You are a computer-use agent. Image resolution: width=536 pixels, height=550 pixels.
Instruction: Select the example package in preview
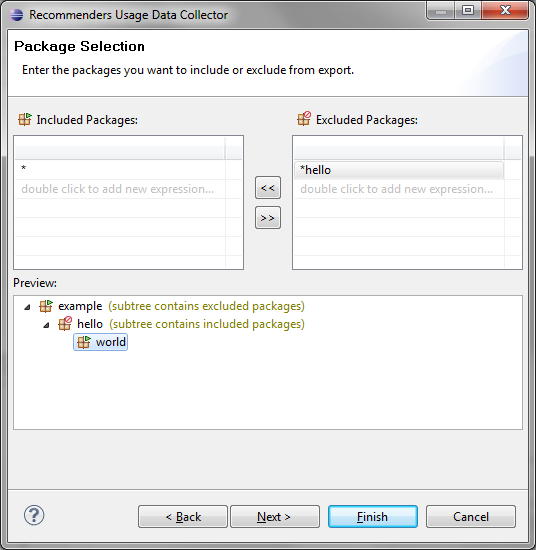pos(80,306)
